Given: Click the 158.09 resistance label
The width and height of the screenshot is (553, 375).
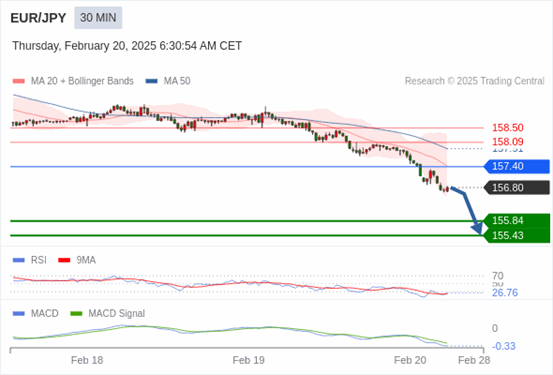Looking at the screenshot, I should [x=508, y=142].
